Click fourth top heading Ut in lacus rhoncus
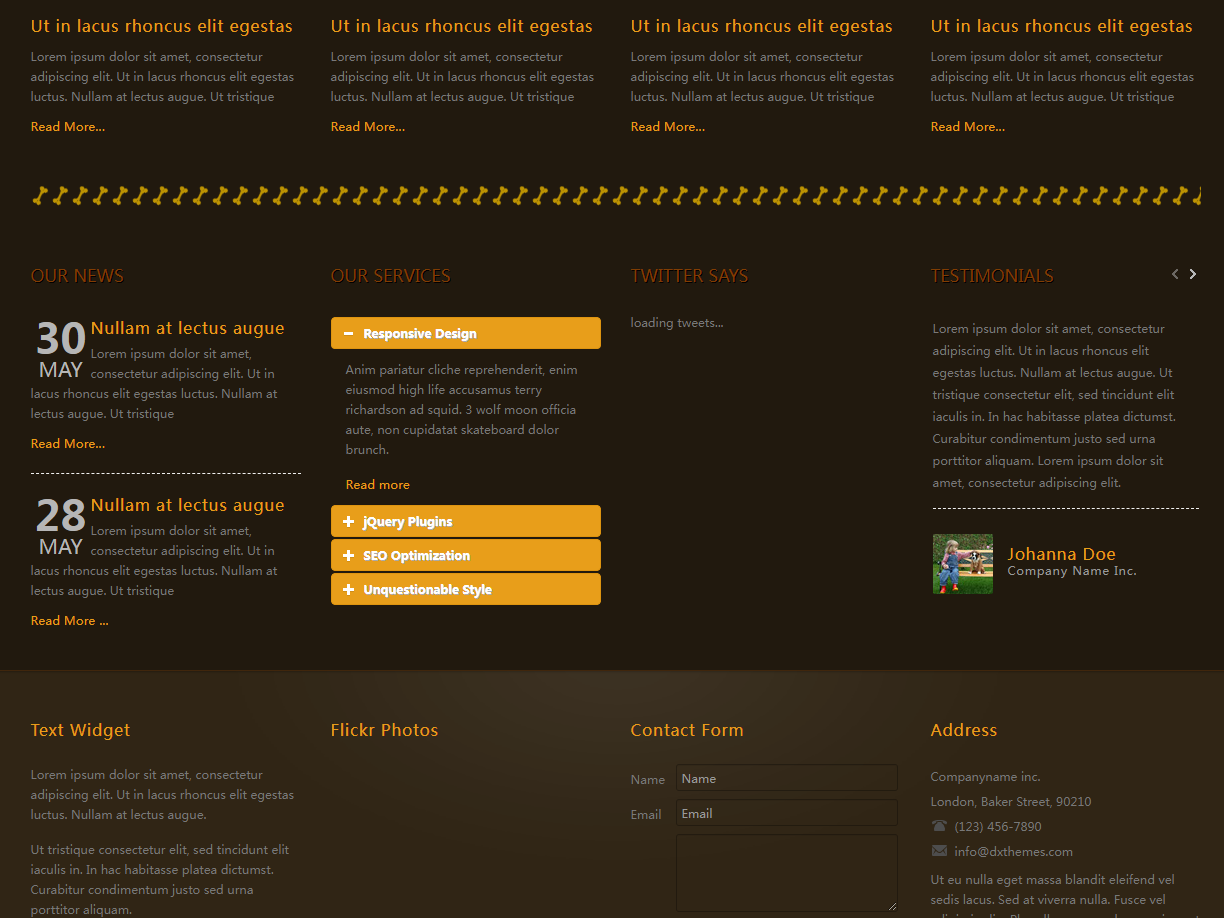Screen dimensions: 1224x918 coord(1062,26)
